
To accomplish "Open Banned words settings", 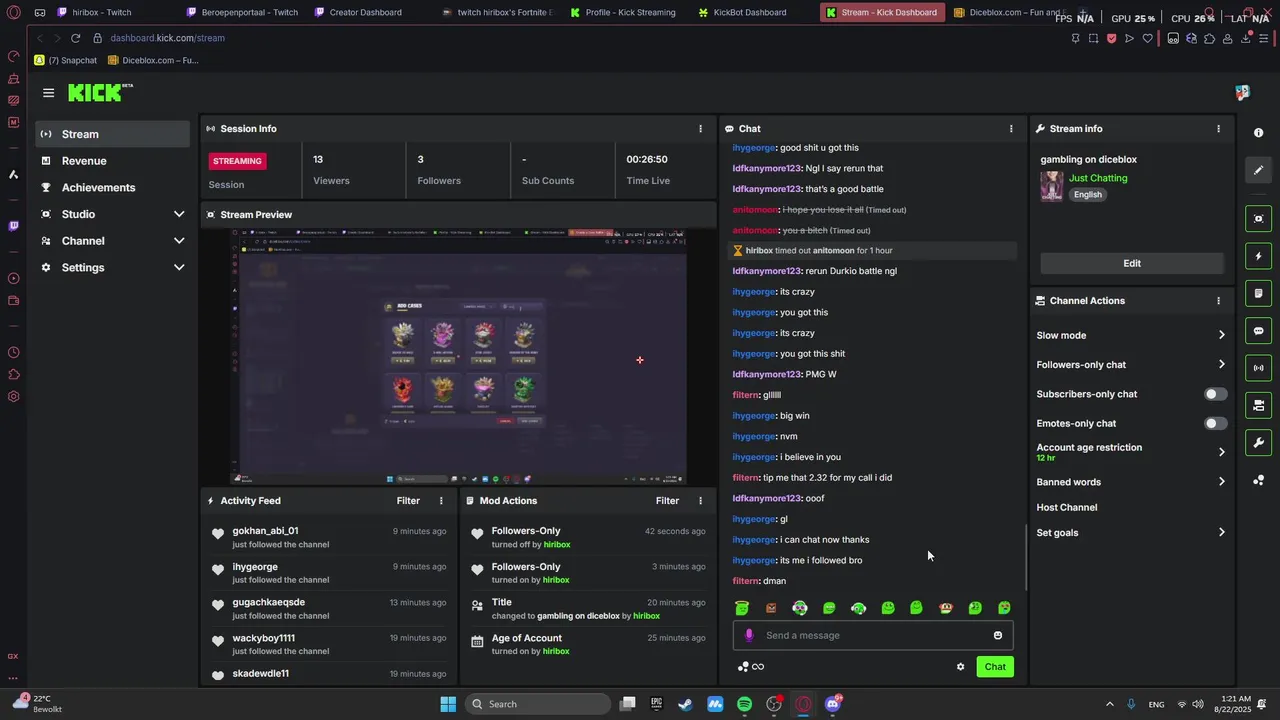I will (1131, 482).
